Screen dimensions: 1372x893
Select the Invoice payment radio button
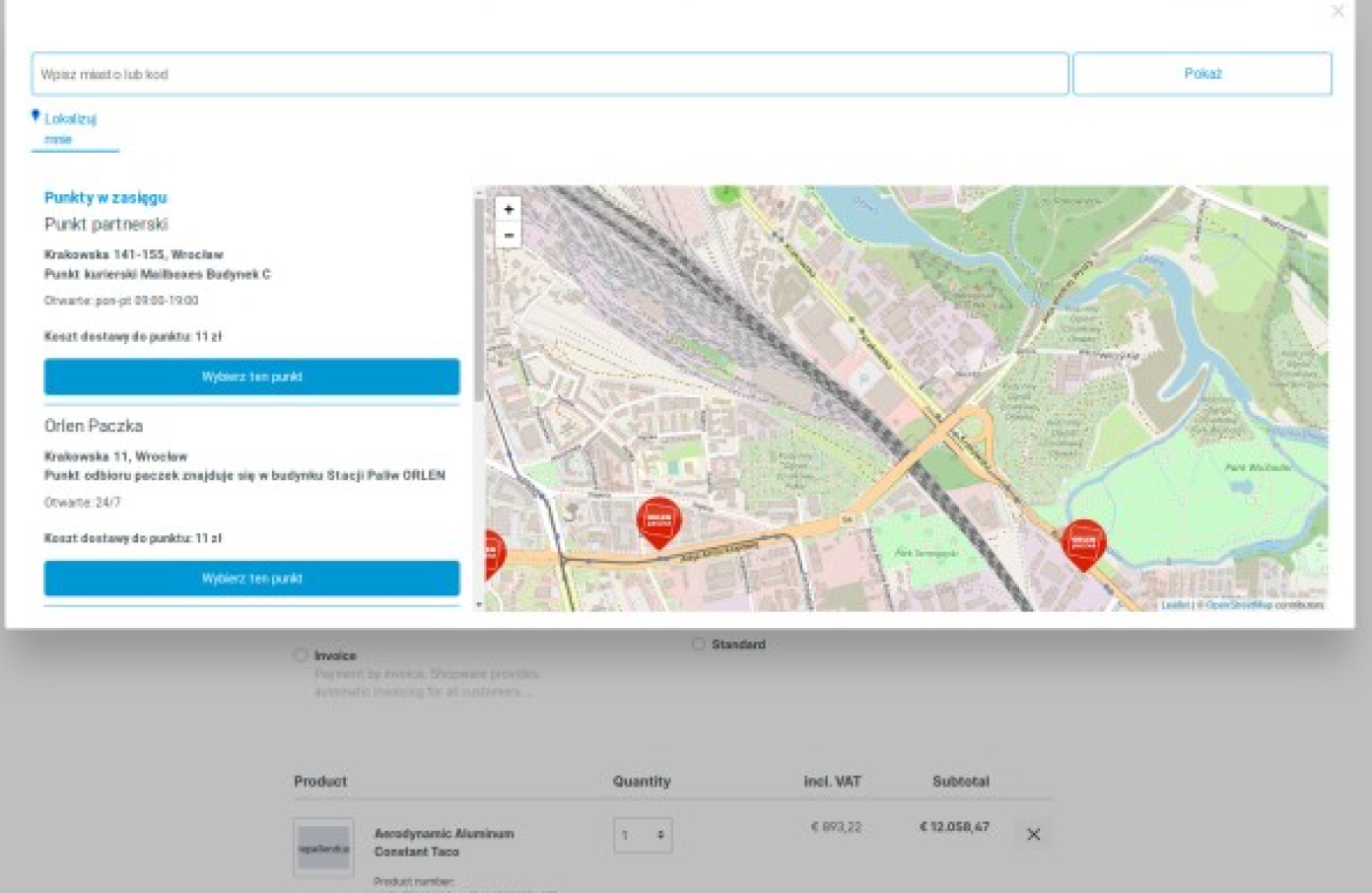point(301,655)
